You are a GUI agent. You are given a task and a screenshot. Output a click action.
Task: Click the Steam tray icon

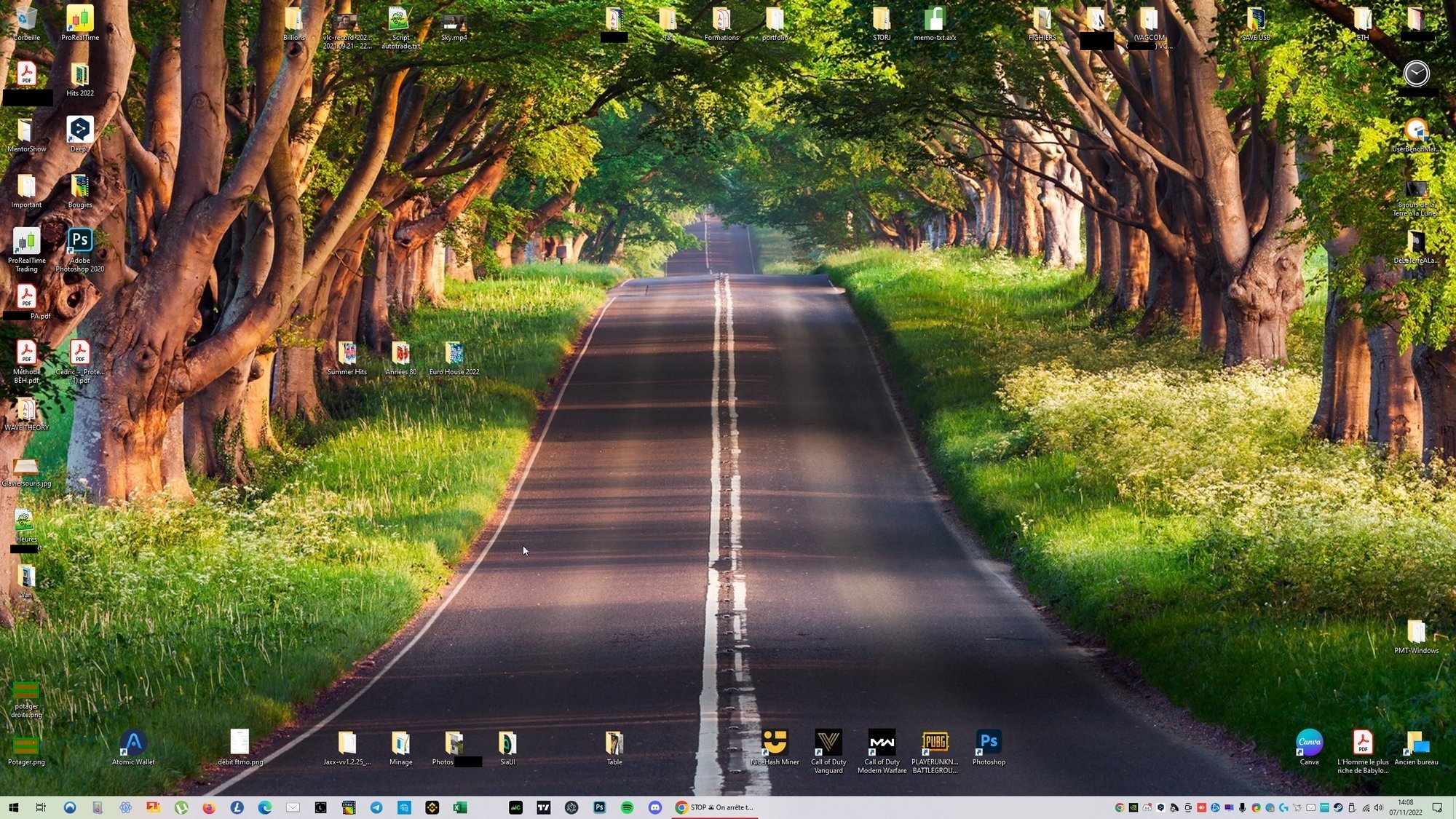pos(1338,807)
